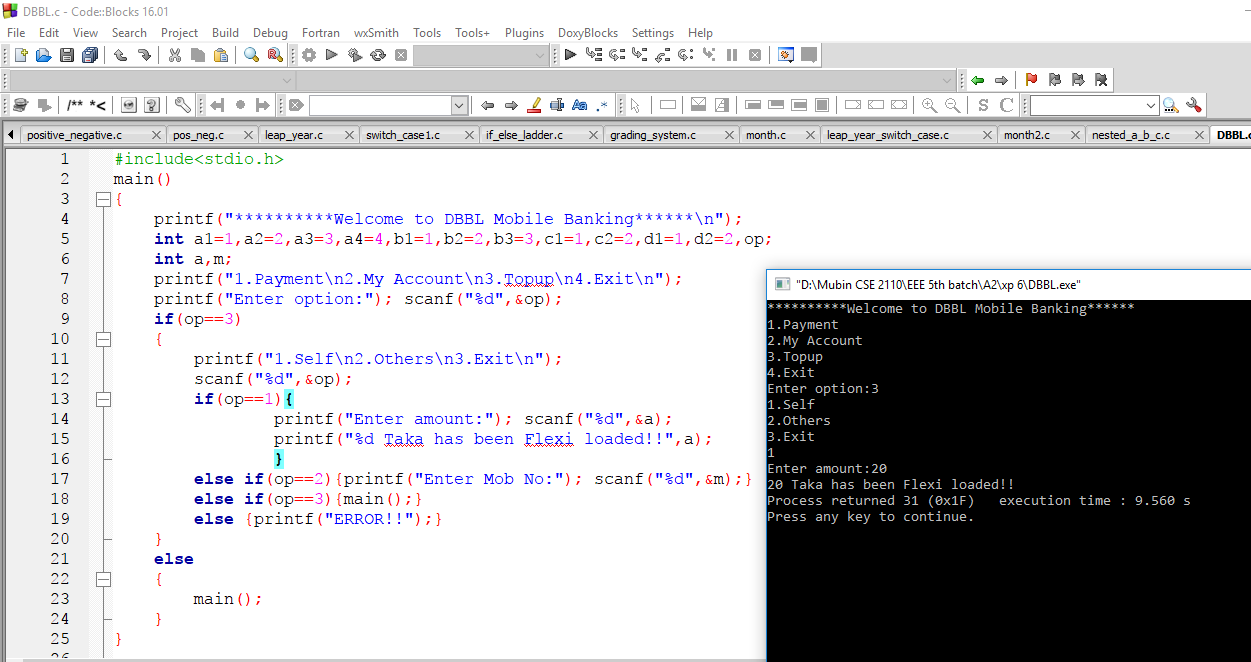Clear all bookmarks using the flag-with-X icon
This screenshot has height=662, width=1251.
[1101, 79]
